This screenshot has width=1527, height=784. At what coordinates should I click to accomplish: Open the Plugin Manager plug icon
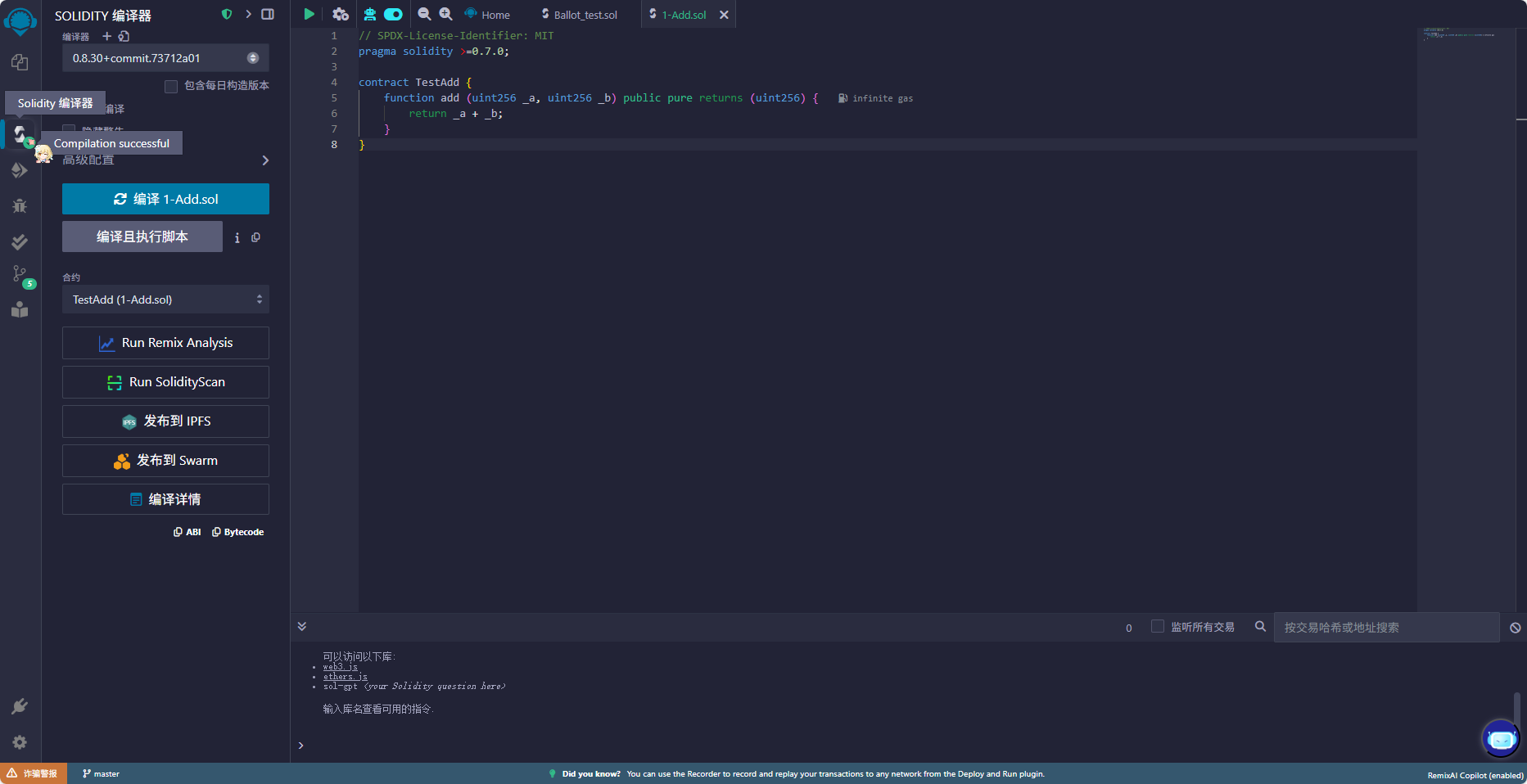click(20, 706)
